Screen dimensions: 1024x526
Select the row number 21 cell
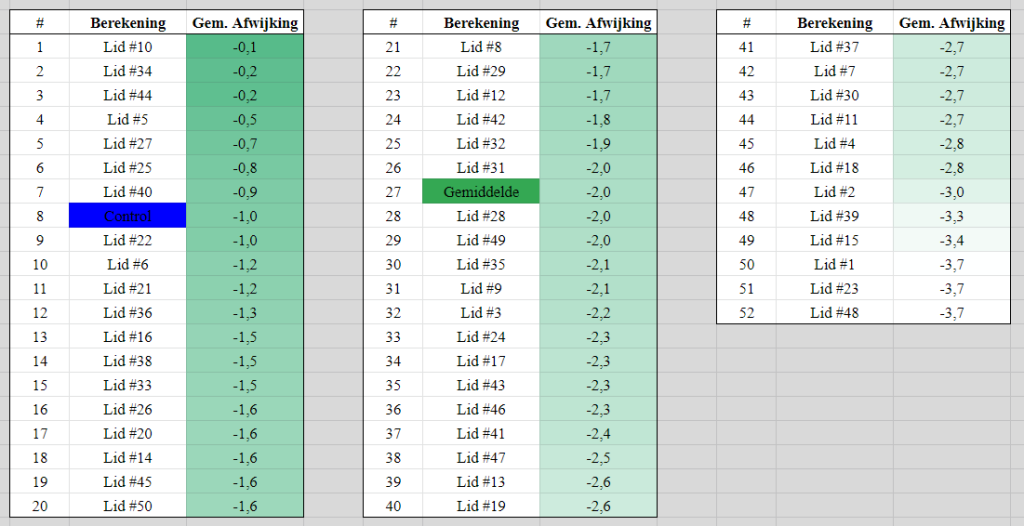coord(393,47)
